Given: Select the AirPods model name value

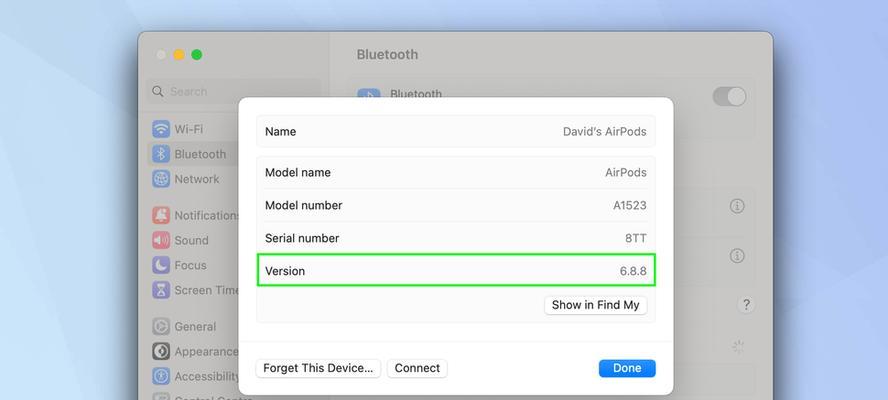Looking at the screenshot, I should (x=626, y=172).
